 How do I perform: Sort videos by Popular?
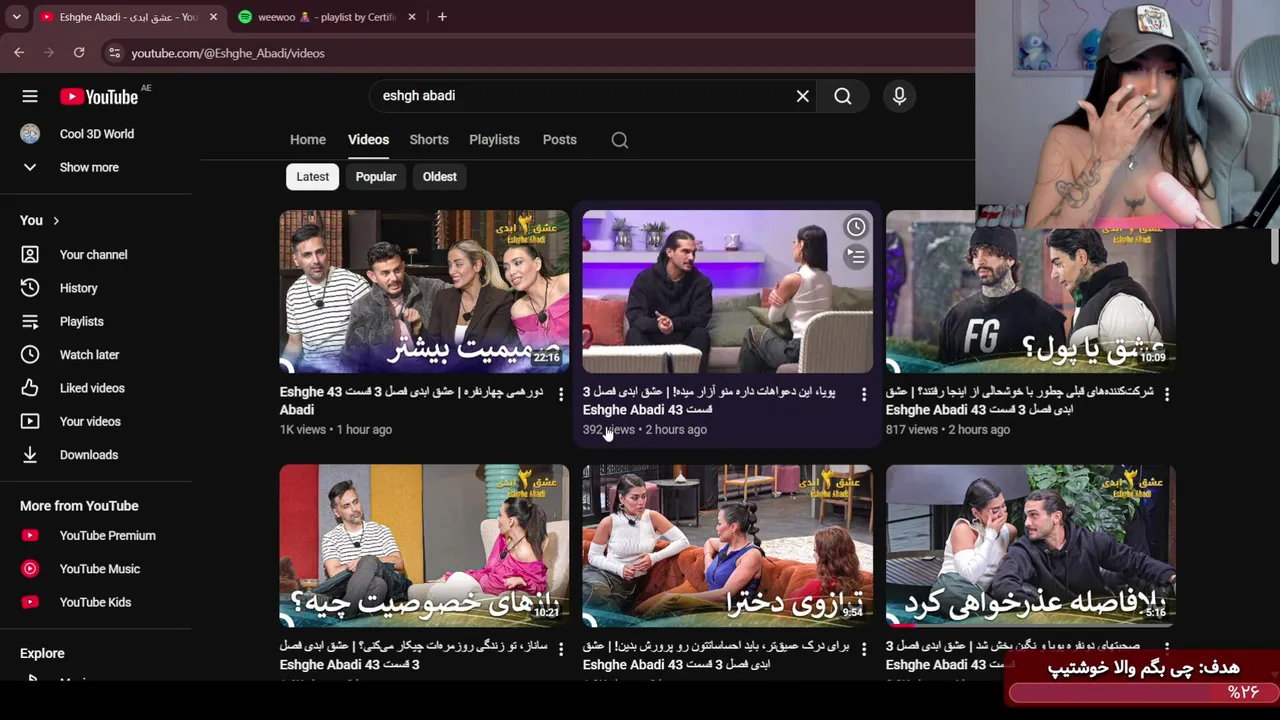click(376, 177)
